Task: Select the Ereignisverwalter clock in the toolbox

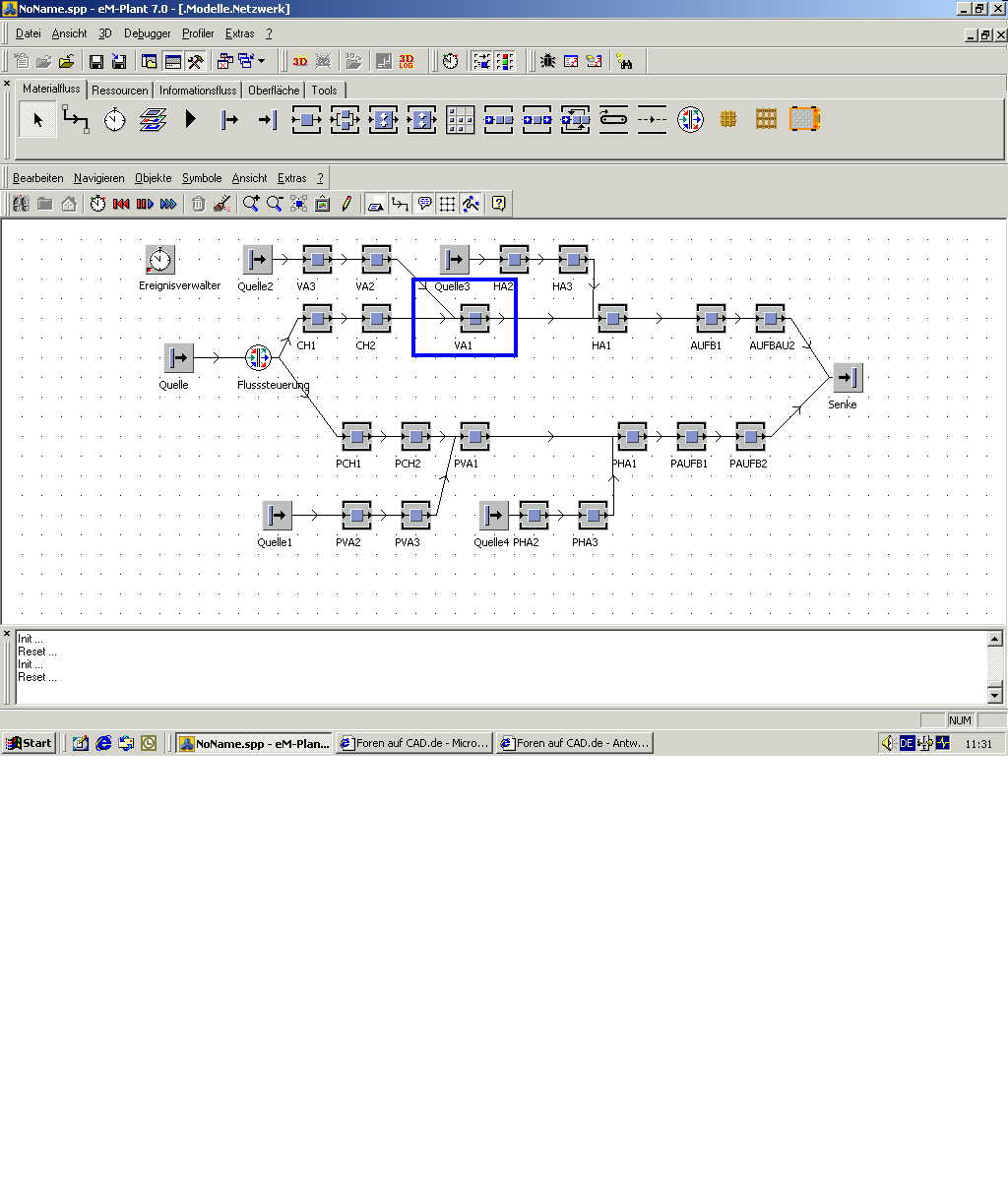Action: point(115,120)
